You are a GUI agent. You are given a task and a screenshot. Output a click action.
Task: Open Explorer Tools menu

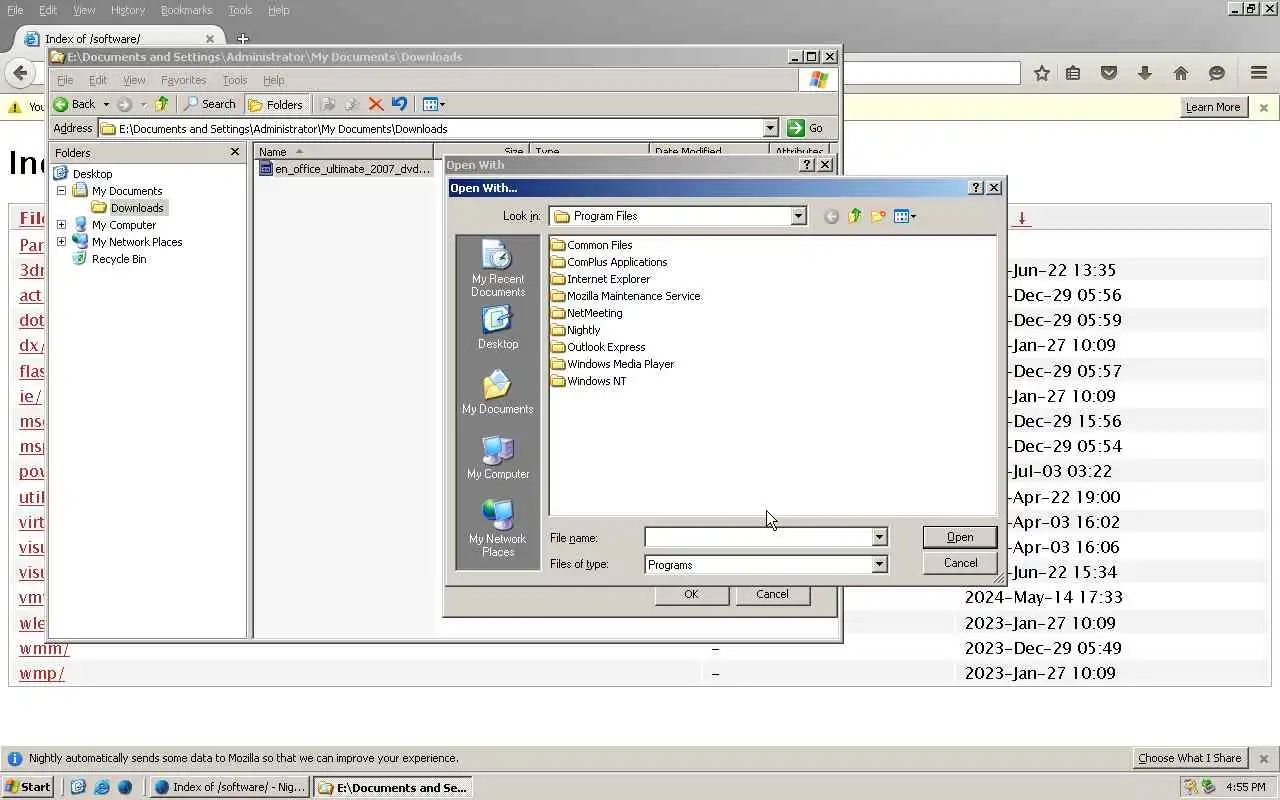(235, 80)
